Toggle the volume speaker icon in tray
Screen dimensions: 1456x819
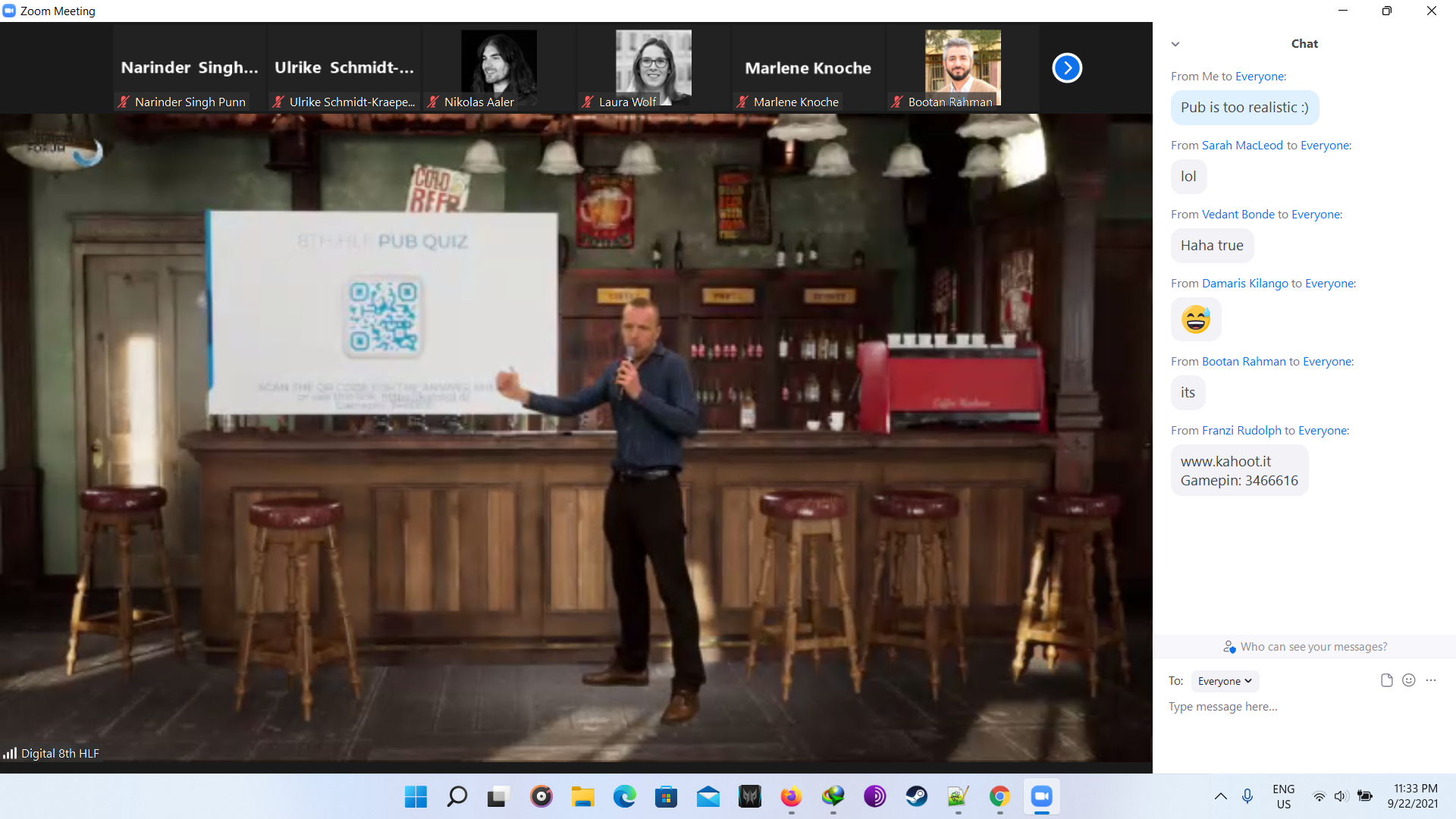(1341, 796)
